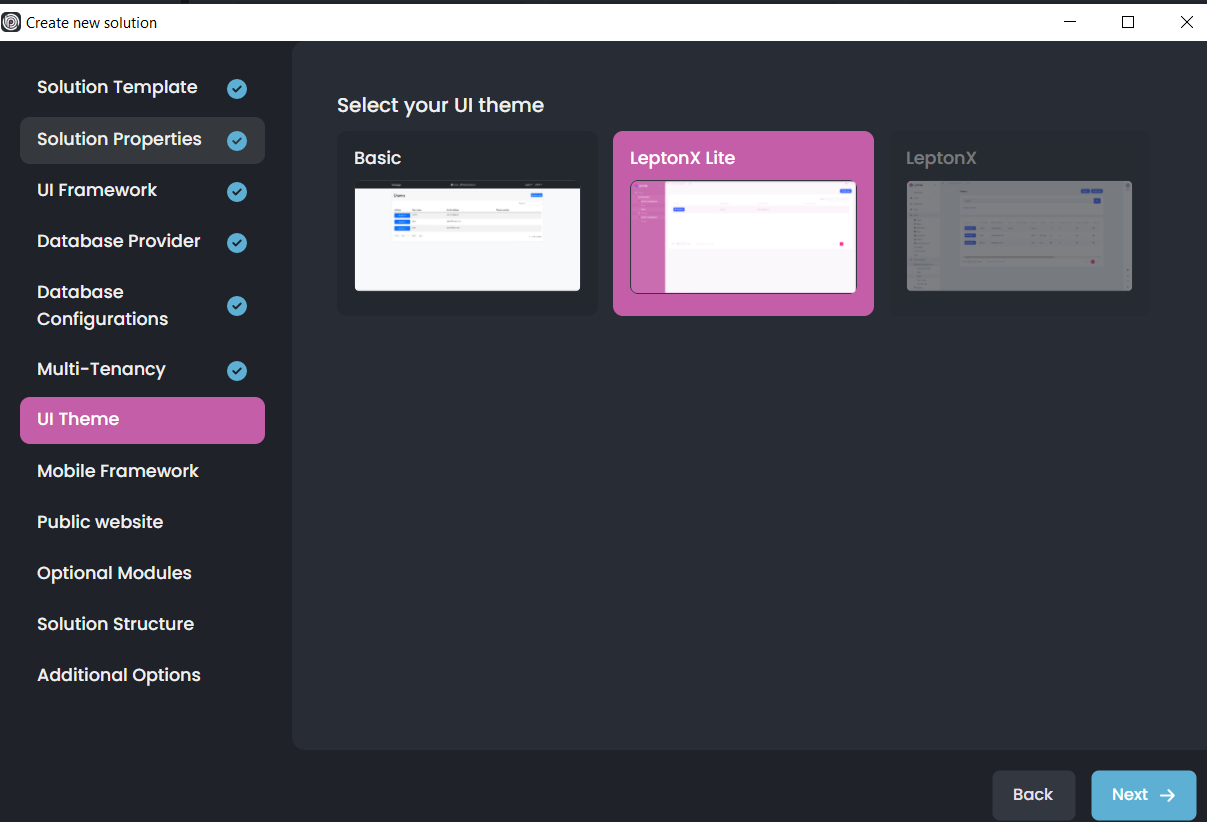Click the checkmark icon beside Solution Properties
This screenshot has width=1207, height=822.
click(x=237, y=141)
